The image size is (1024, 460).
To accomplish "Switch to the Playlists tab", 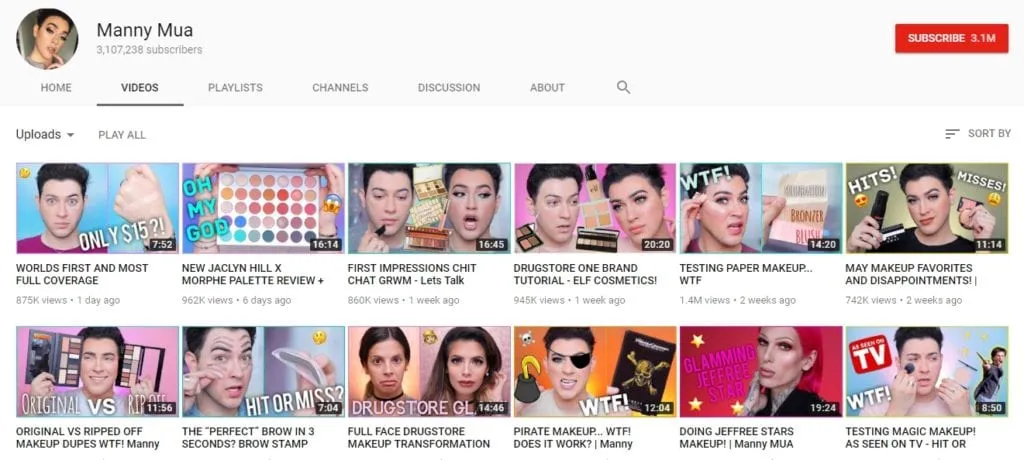I will pos(235,88).
